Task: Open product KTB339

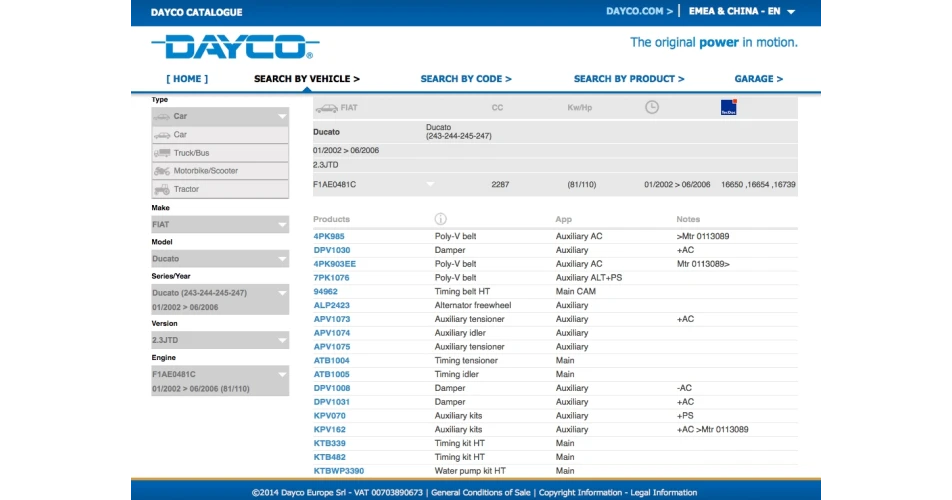Action: (330, 444)
